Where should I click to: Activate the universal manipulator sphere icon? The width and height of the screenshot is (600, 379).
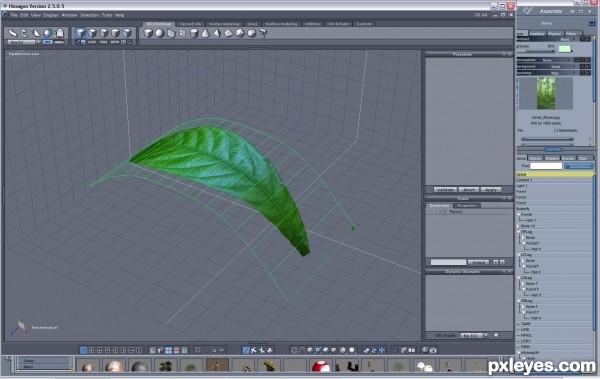pos(47,33)
